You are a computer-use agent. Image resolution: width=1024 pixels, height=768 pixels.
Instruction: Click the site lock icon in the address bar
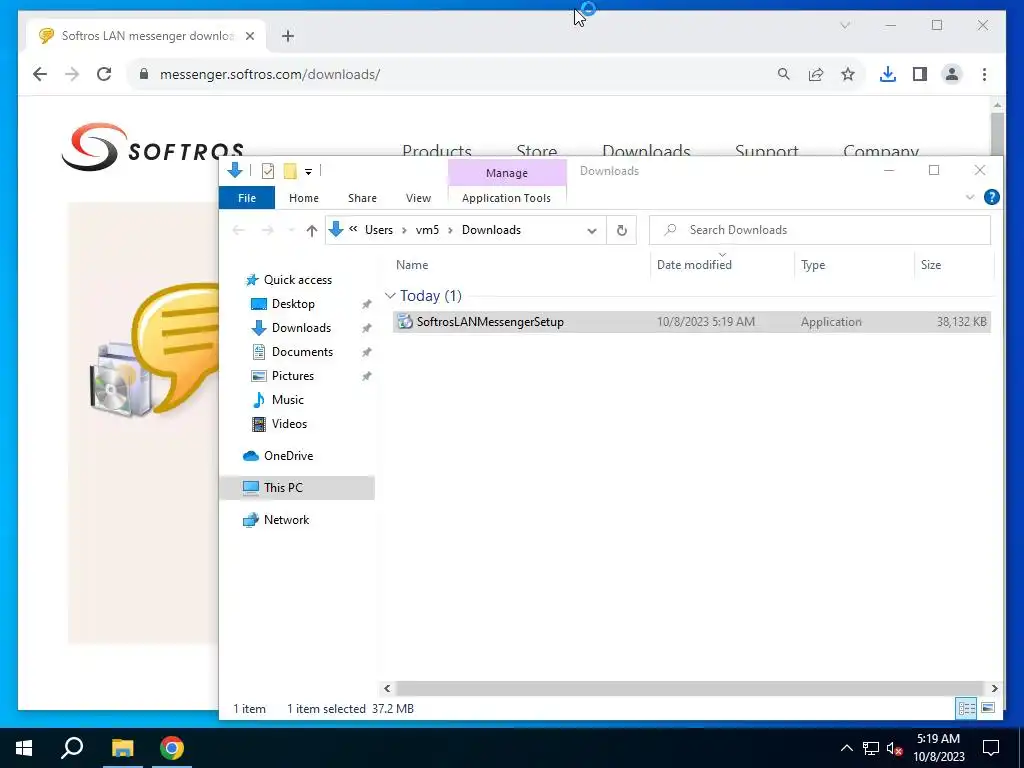[x=144, y=74]
